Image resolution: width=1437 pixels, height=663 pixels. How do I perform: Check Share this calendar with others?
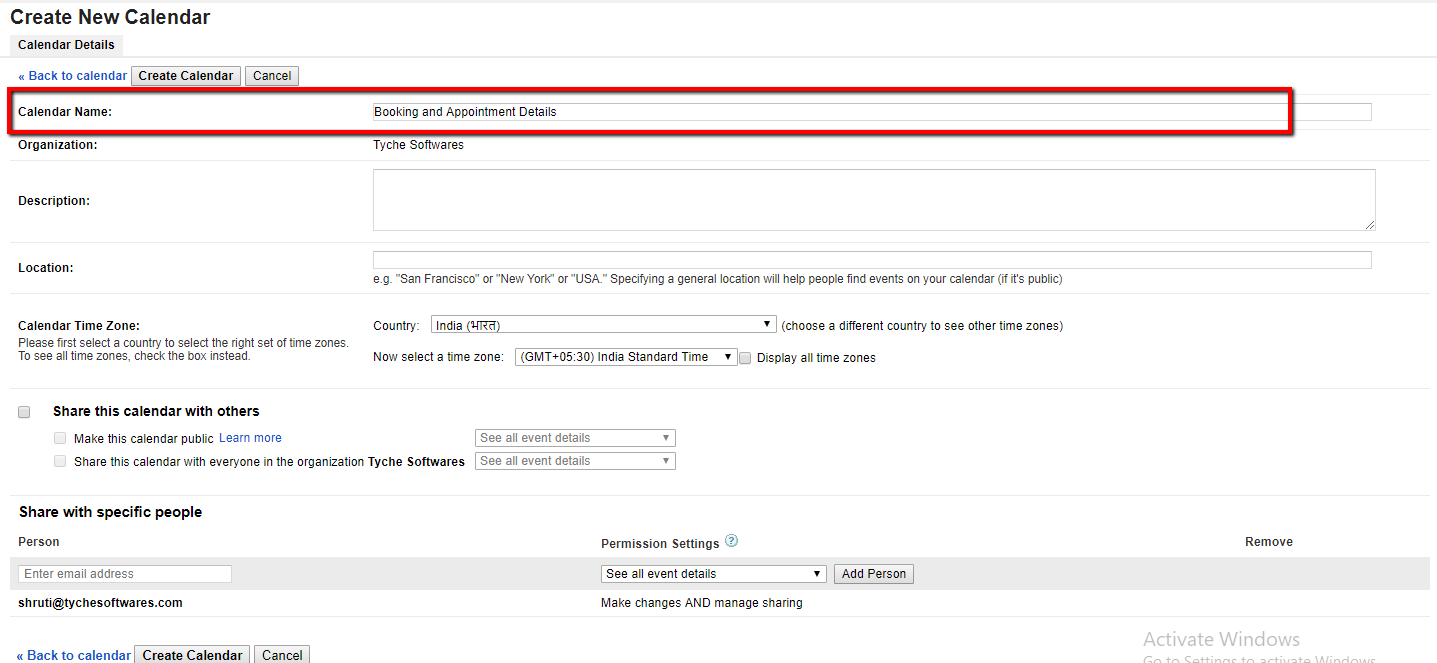tap(23, 411)
